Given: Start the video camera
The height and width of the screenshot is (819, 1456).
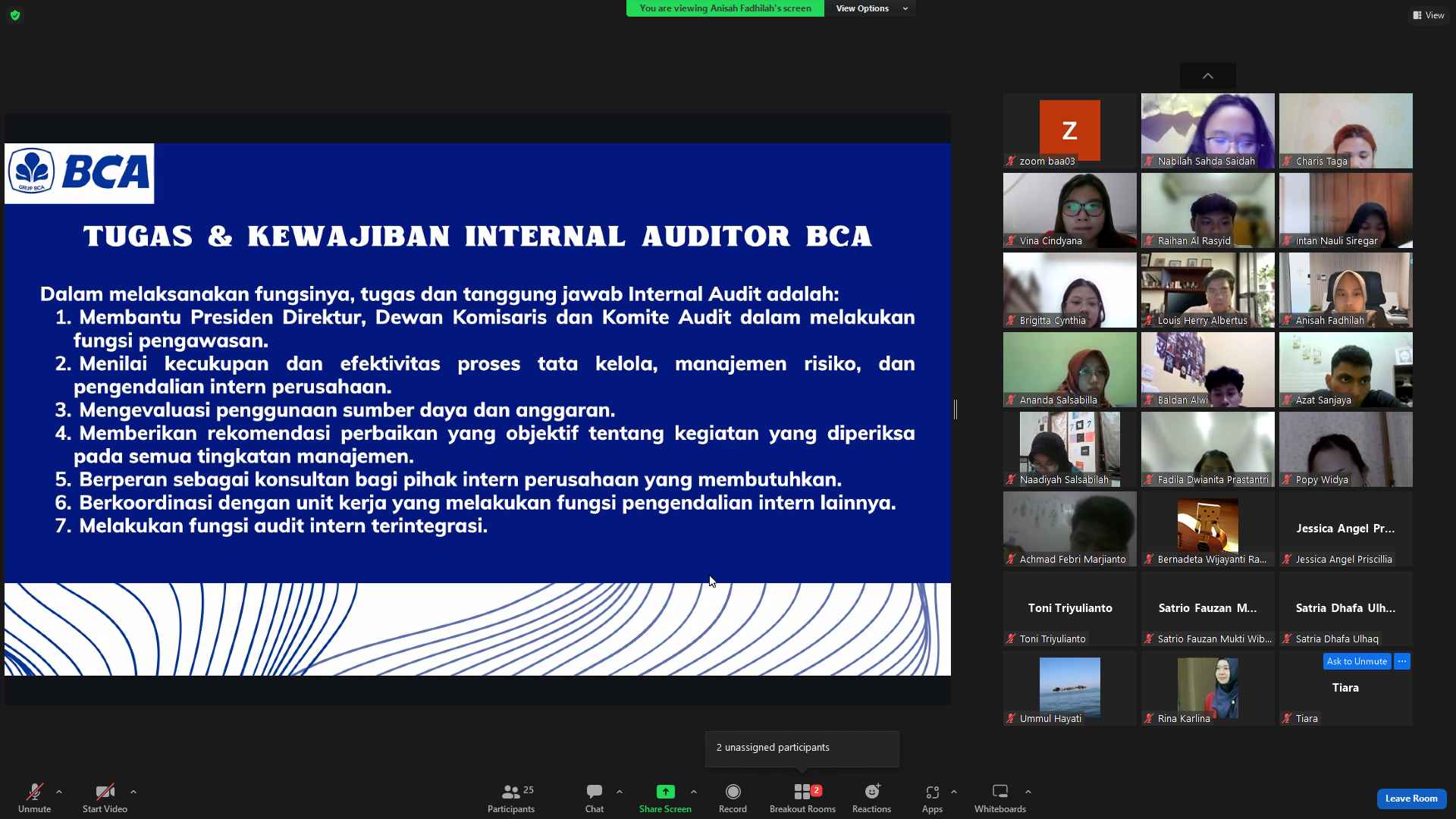Looking at the screenshot, I should tap(105, 798).
